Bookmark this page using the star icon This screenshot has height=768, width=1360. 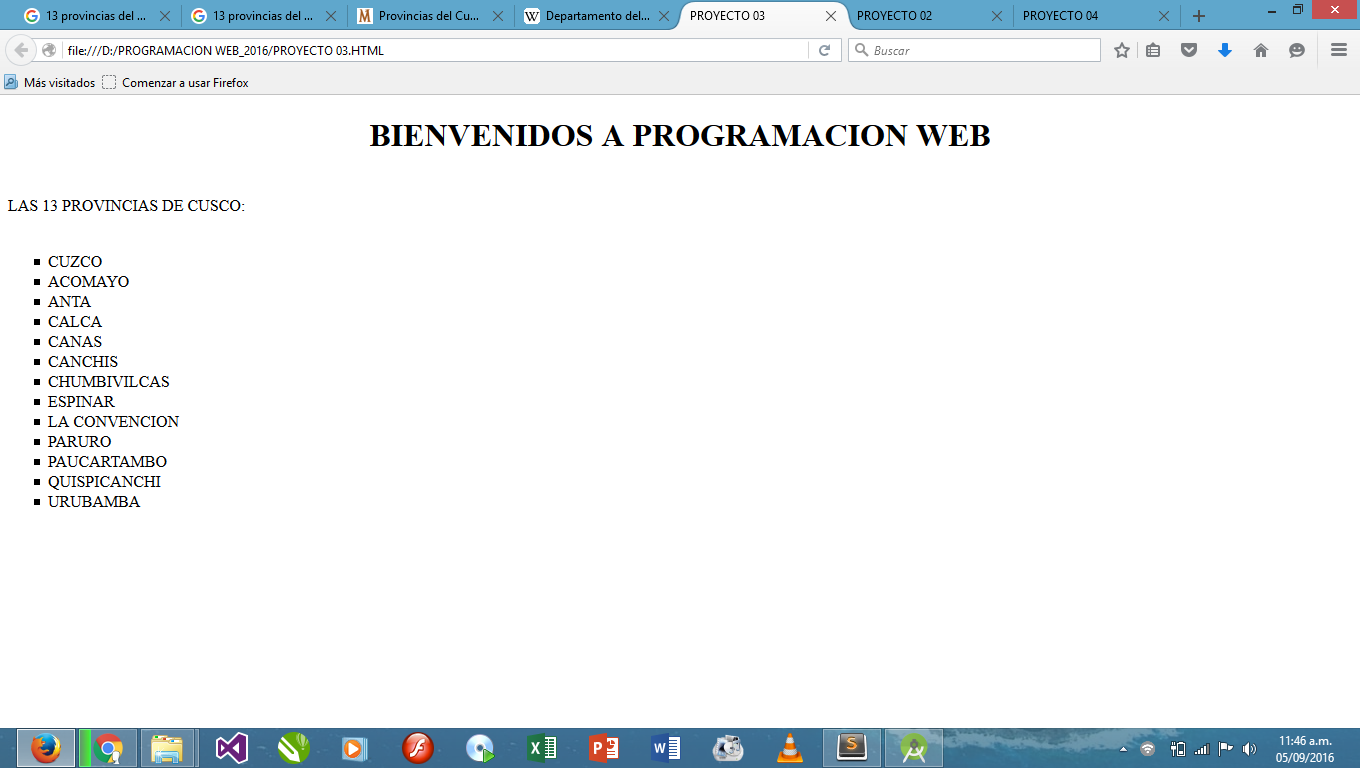[1120, 50]
